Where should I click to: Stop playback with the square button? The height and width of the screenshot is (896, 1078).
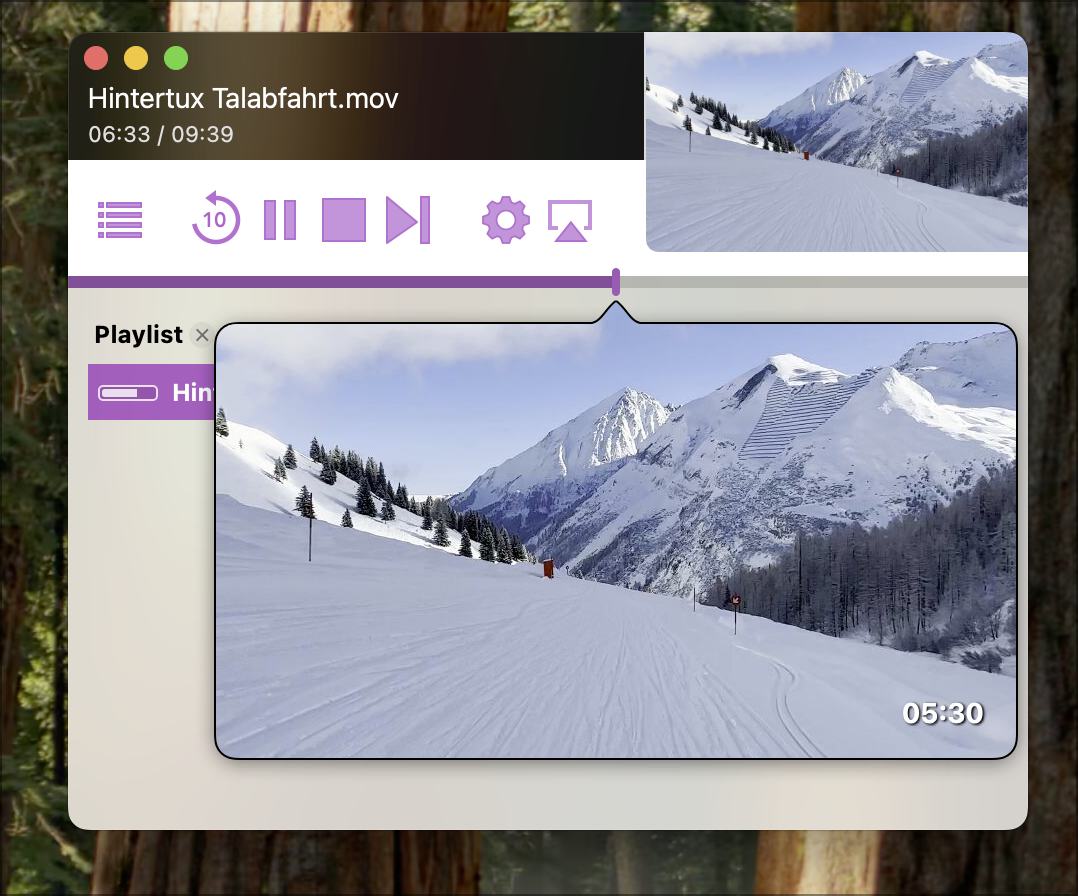pos(343,220)
